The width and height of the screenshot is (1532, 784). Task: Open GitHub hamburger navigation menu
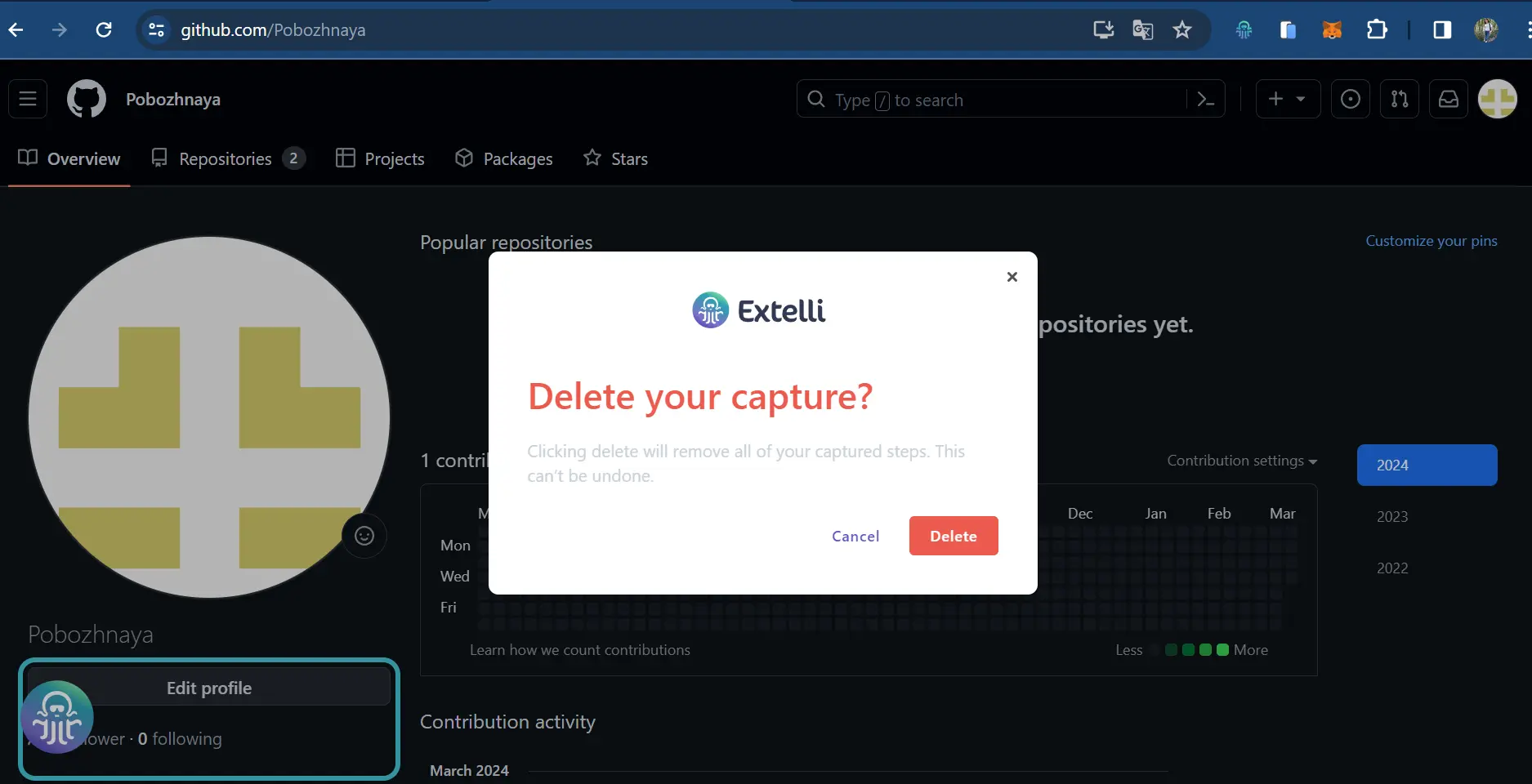pyautogui.click(x=28, y=99)
